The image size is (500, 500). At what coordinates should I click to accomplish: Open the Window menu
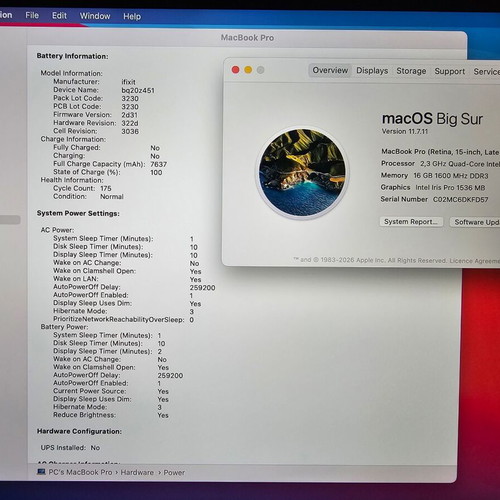click(x=95, y=16)
